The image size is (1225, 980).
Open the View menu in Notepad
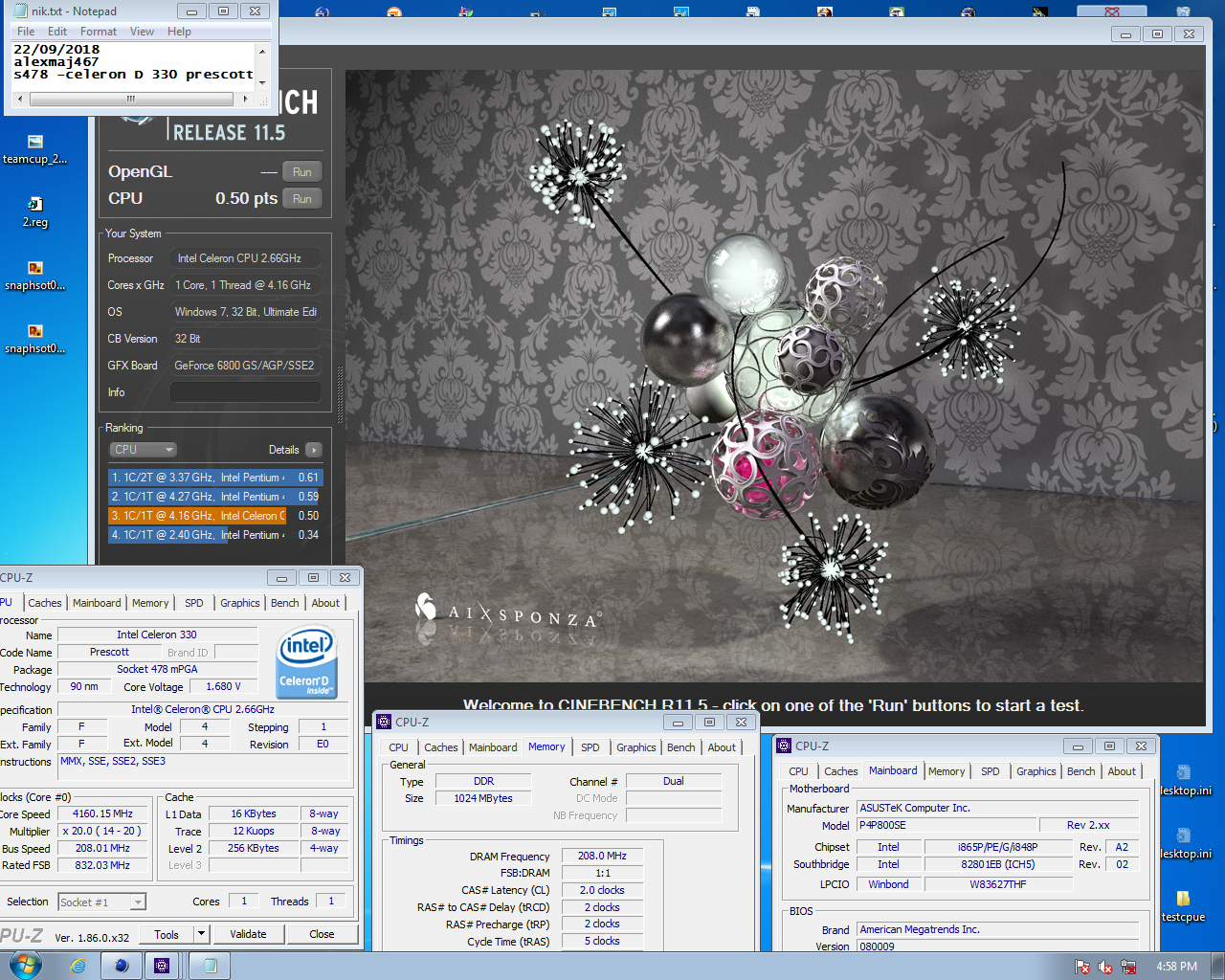pos(142,32)
